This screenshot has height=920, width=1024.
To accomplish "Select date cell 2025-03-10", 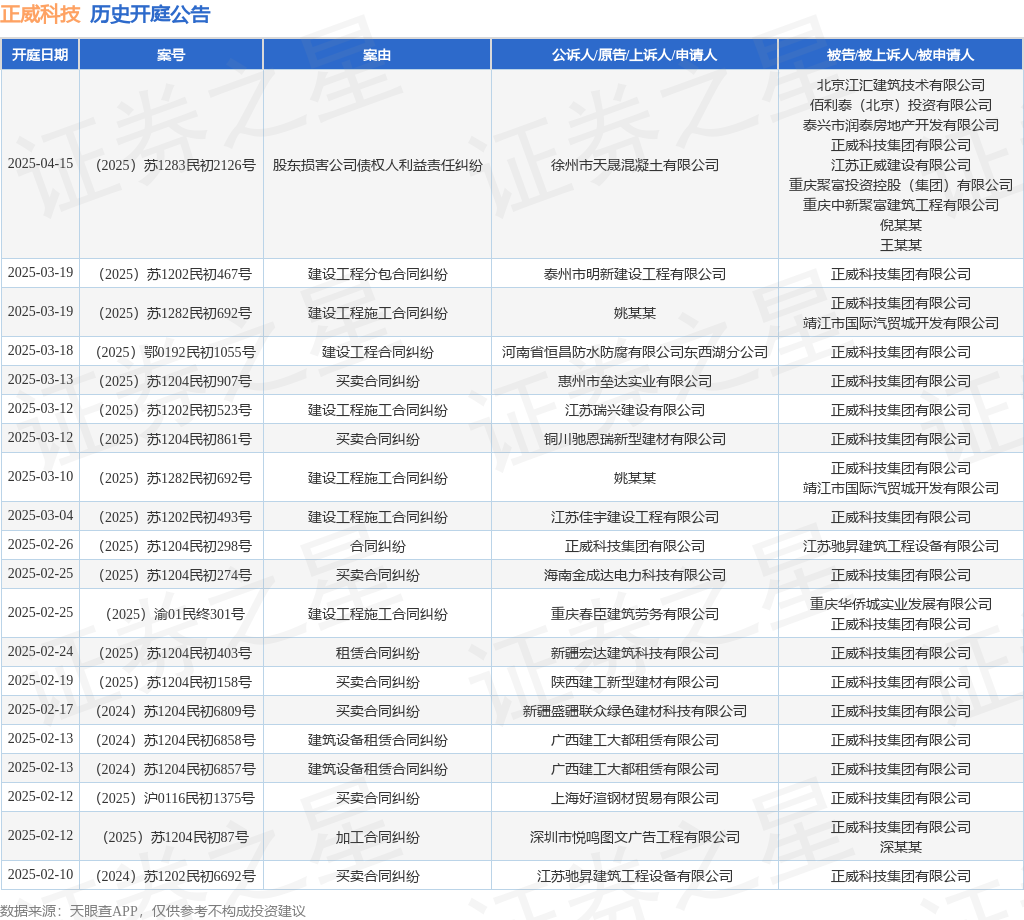I will click(x=40, y=477).
